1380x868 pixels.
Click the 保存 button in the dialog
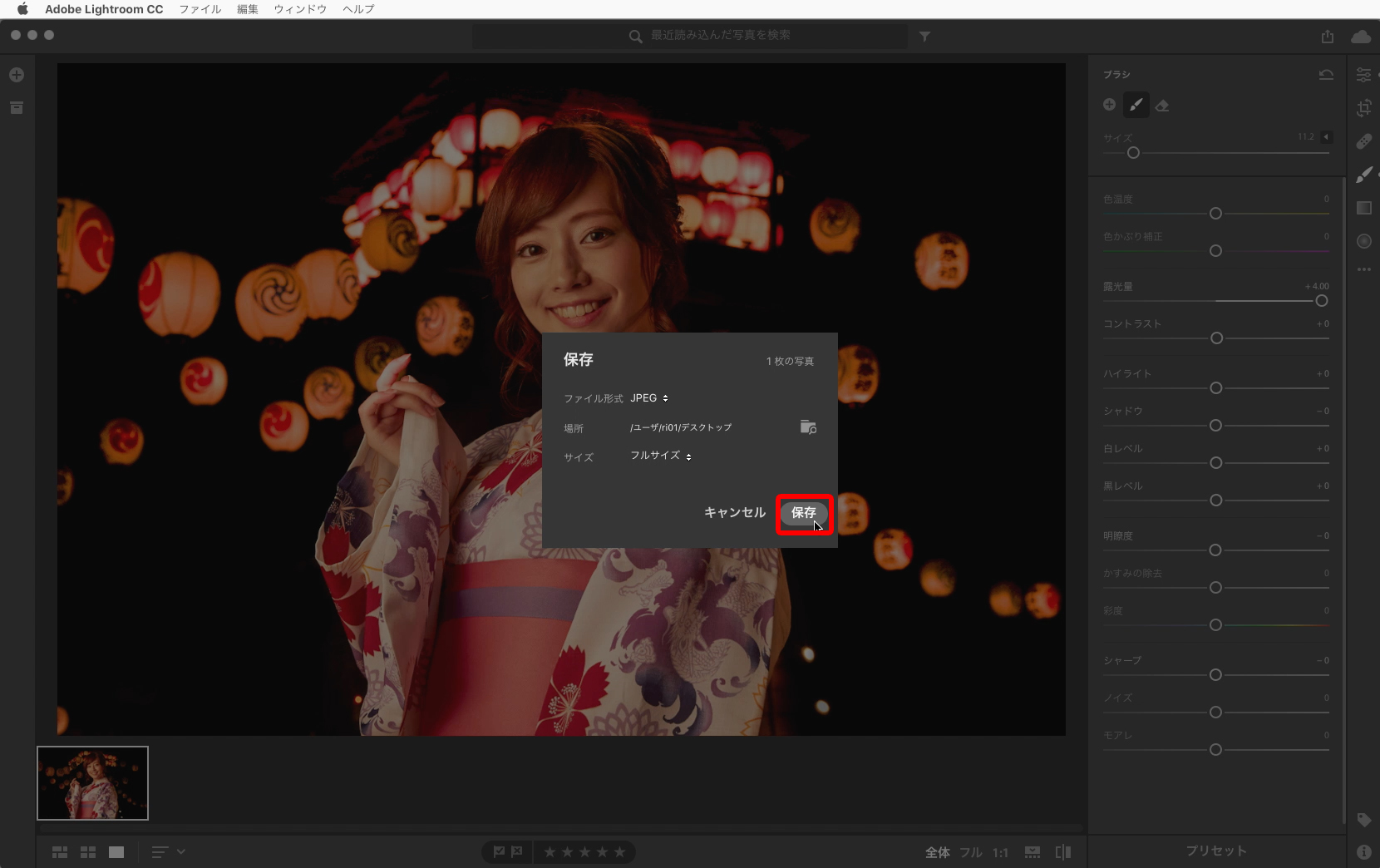pyautogui.click(x=803, y=513)
